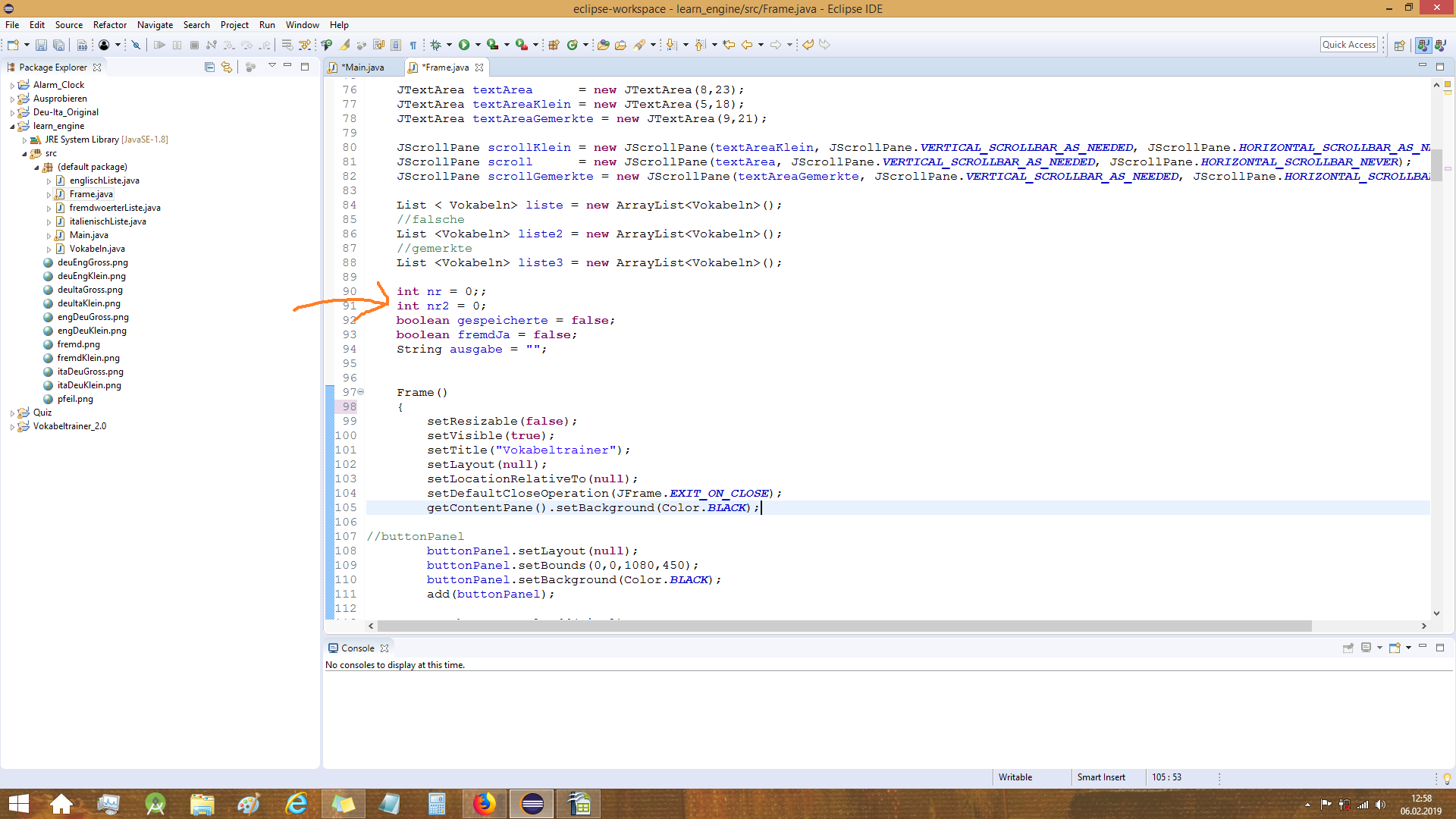Image resolution: width=1456 pixels, height=819 pixels.
Task: Click the Quick Access field
Action: pyautogui.click(x=1348, y=44)
